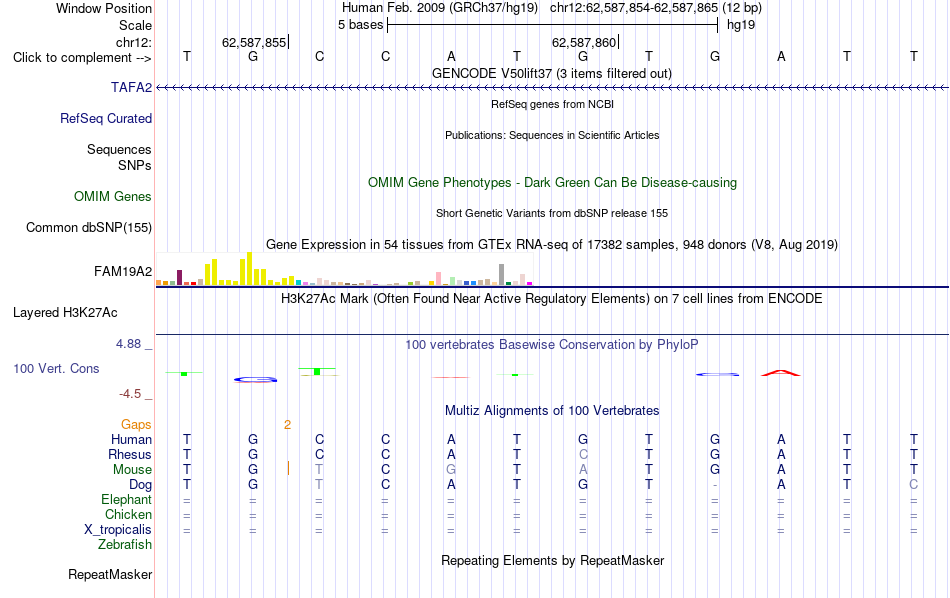Select the Elephant species row label
This screenshot has width=950, height=598.
127,500
